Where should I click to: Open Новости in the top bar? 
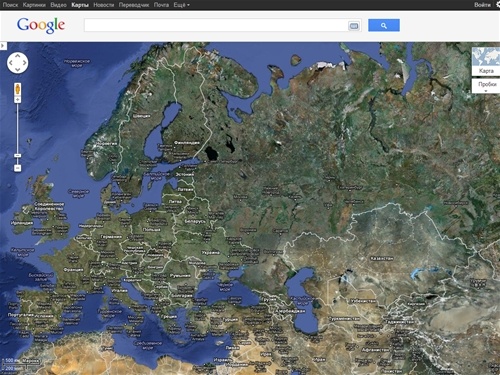[x=104, y=5]
